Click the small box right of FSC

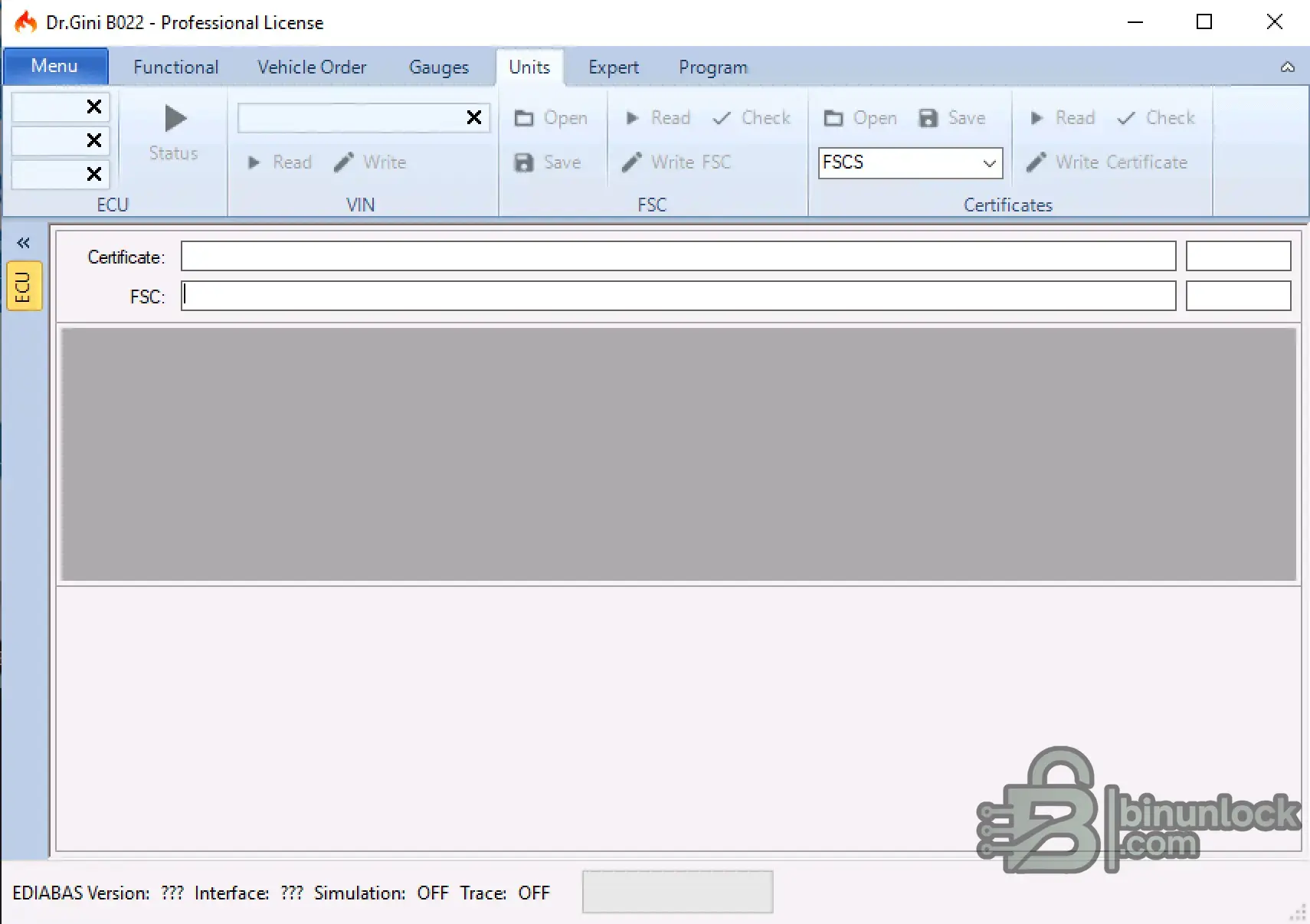1238,296
